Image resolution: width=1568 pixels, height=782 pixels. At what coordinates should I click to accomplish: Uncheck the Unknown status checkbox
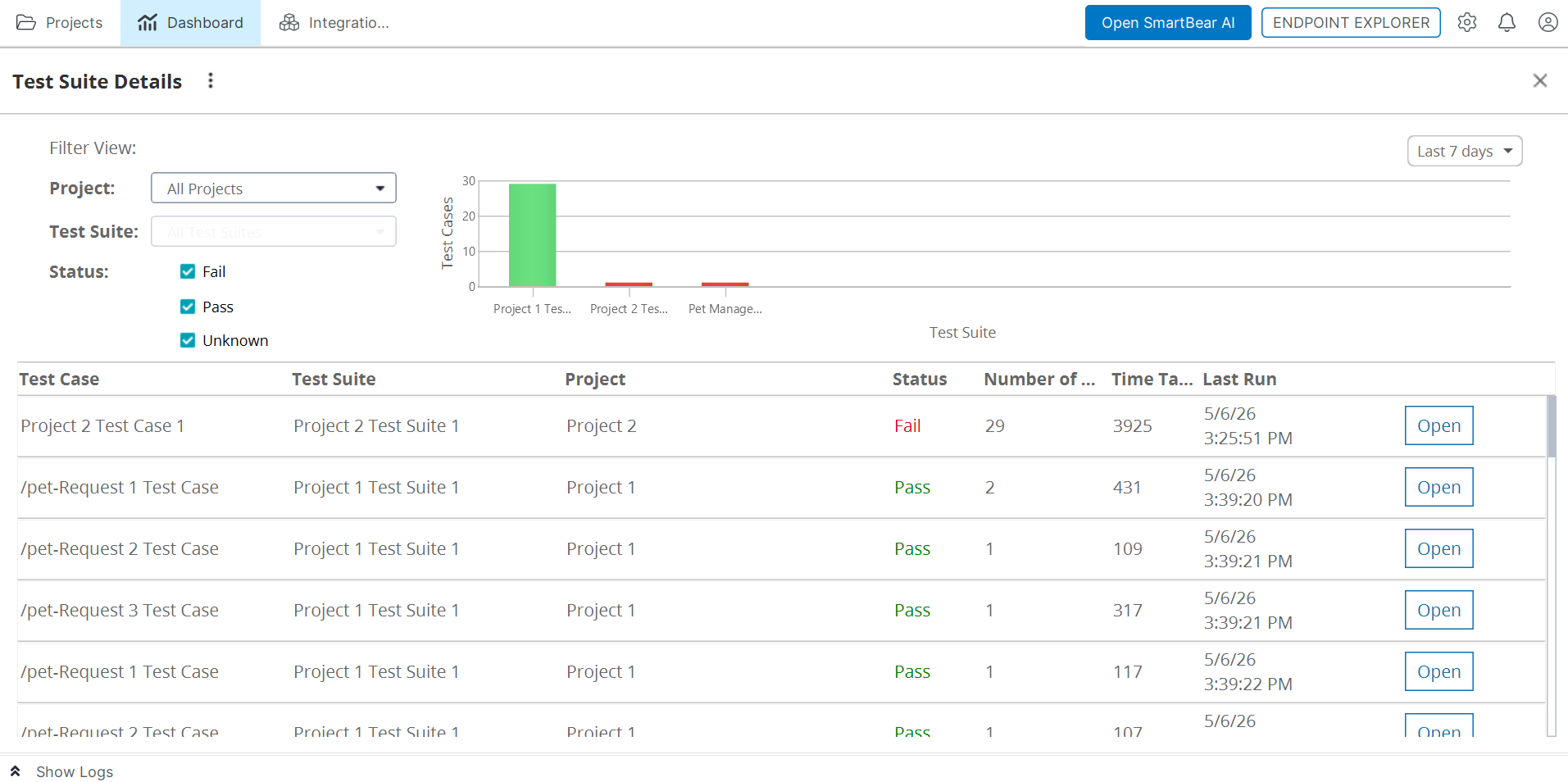pos(188,340)
